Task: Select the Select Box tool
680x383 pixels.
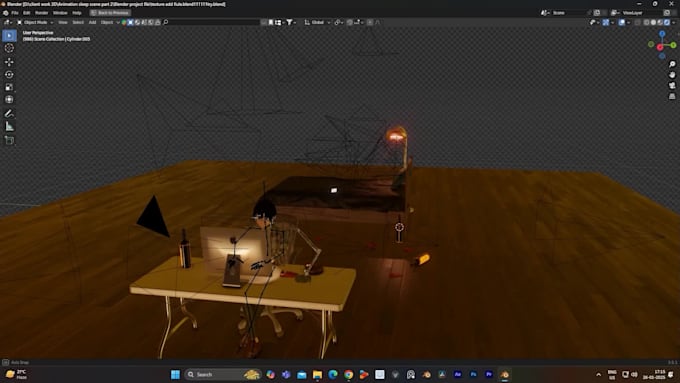Action: pyautogui.click(x=9, y=36)
